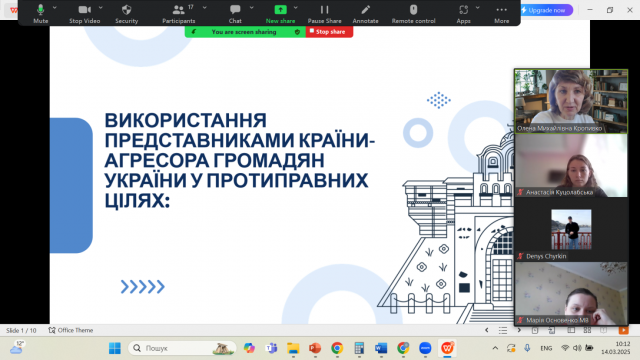Select Марія Основенко video thumbnail

click(x=571, y=293)
